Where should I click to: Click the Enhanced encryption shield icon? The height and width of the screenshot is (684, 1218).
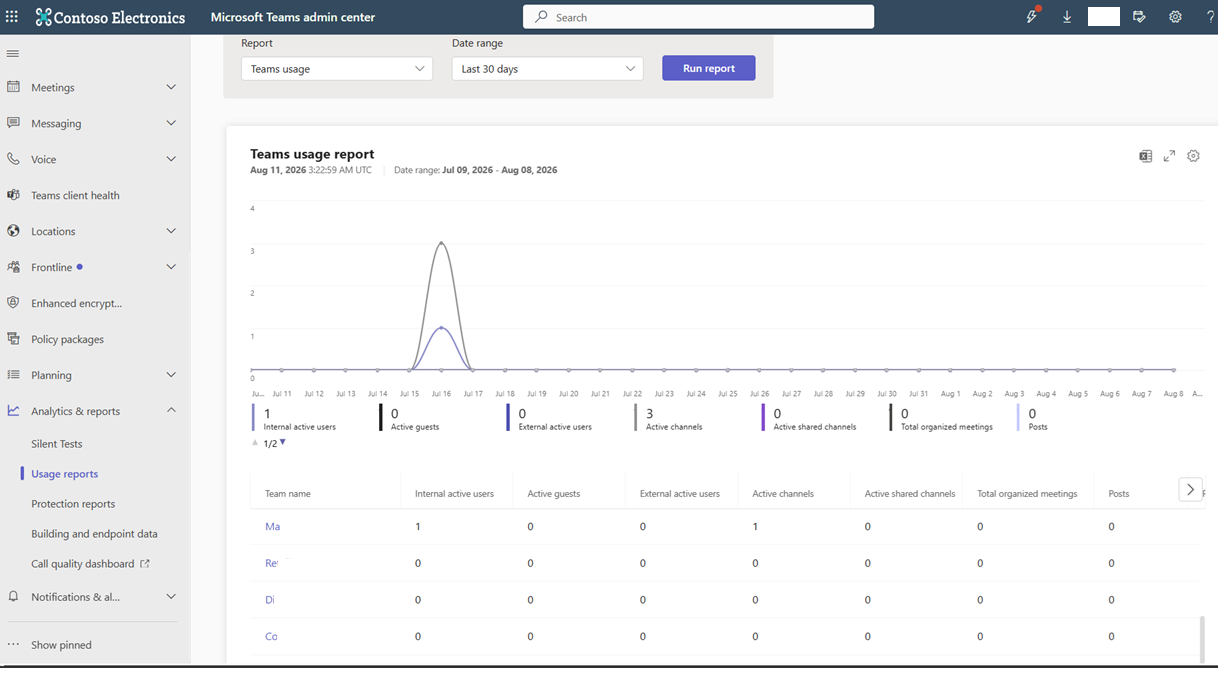[13, 303]
